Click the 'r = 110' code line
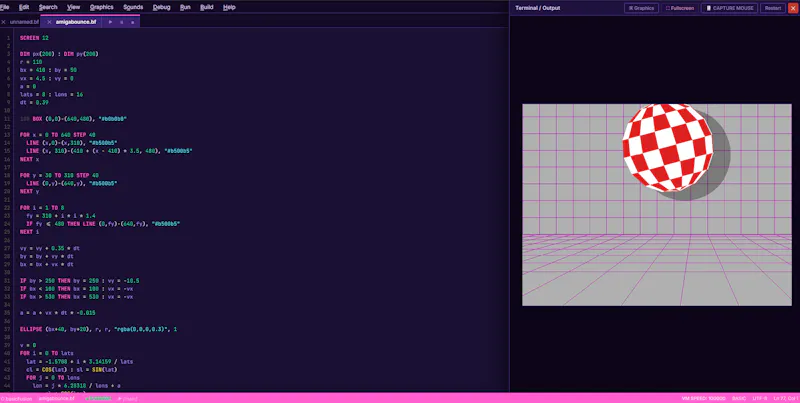 [31, 62]
